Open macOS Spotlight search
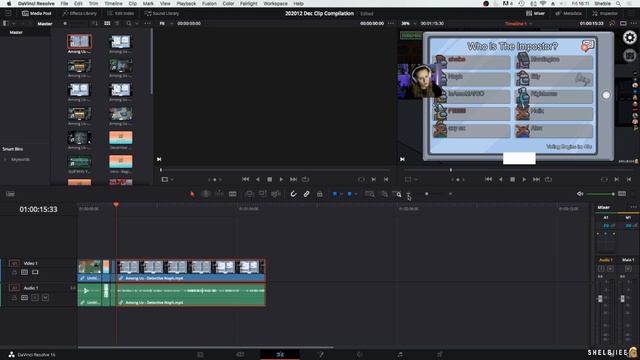640x360 pixels. click(x=618, y=3)
